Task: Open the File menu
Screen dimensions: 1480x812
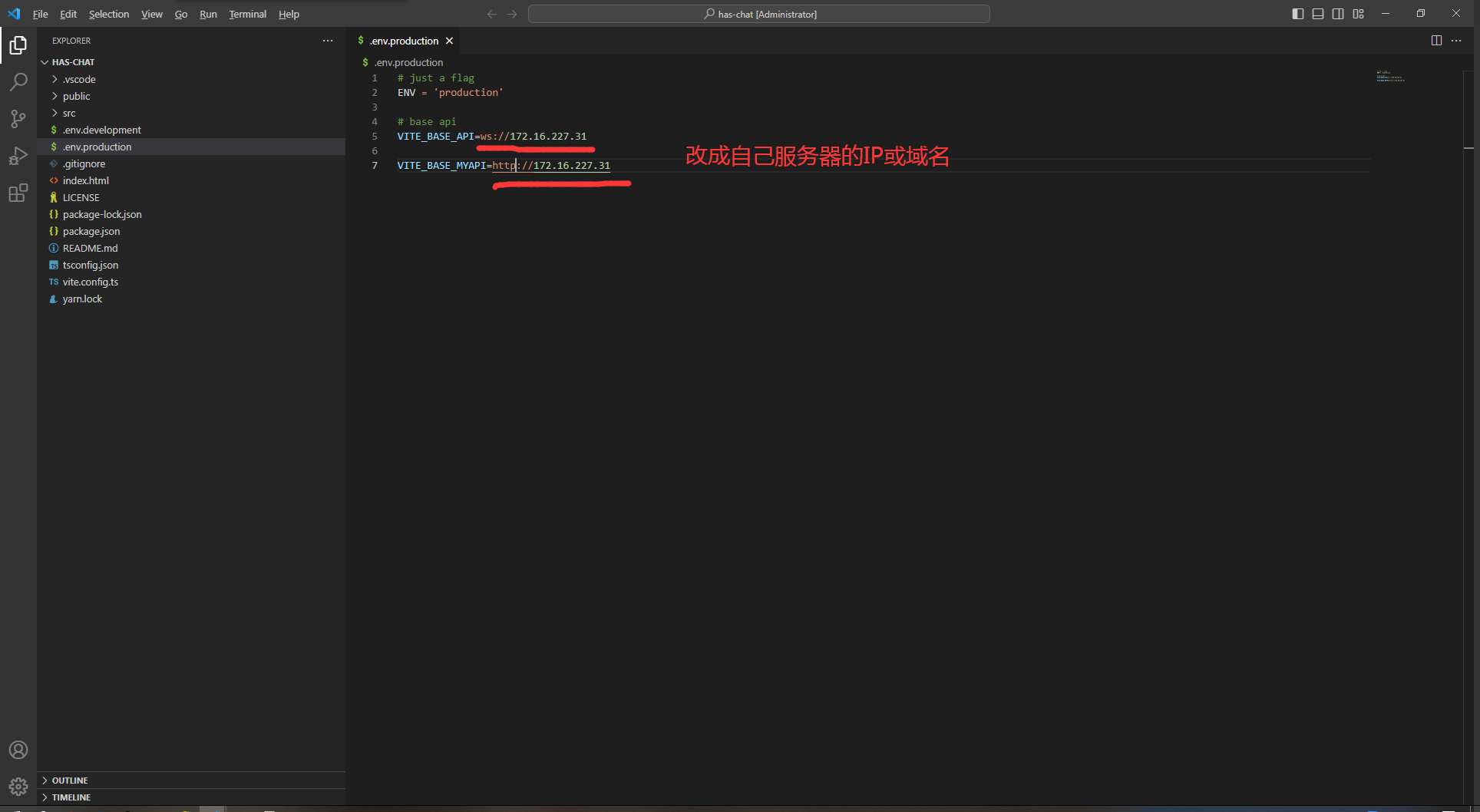Action: click(x=40, y=14)
